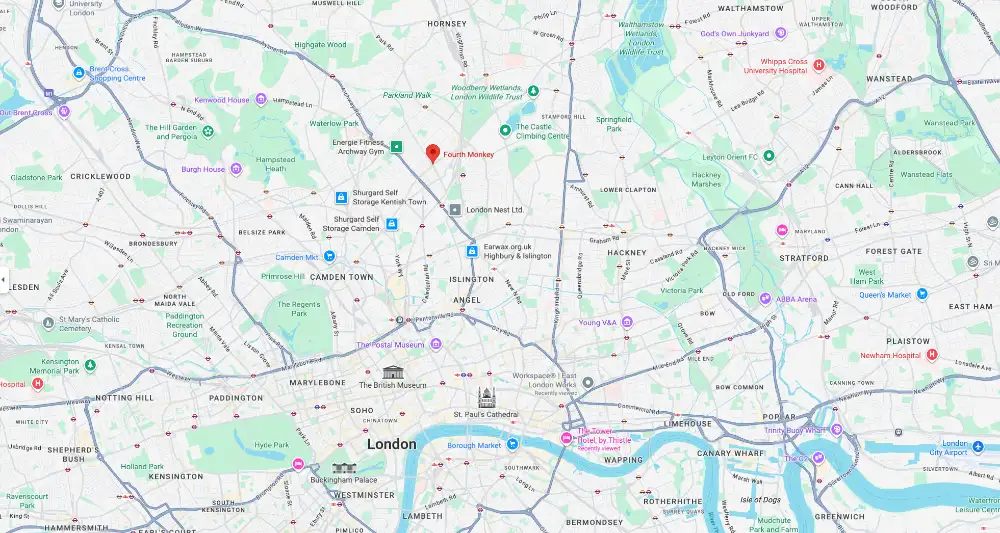The image size is (1000, 533).
Task: Click the Tower Hotel by Thistle label
Action: pos(604,436)
